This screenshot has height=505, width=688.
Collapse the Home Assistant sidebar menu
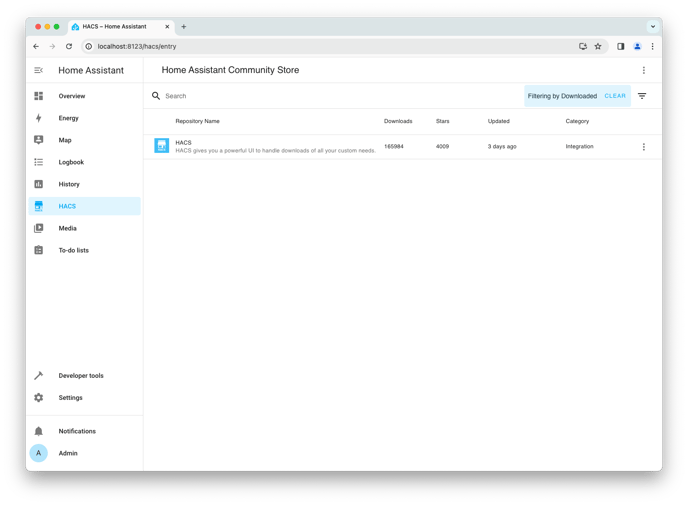coord(39,70)
